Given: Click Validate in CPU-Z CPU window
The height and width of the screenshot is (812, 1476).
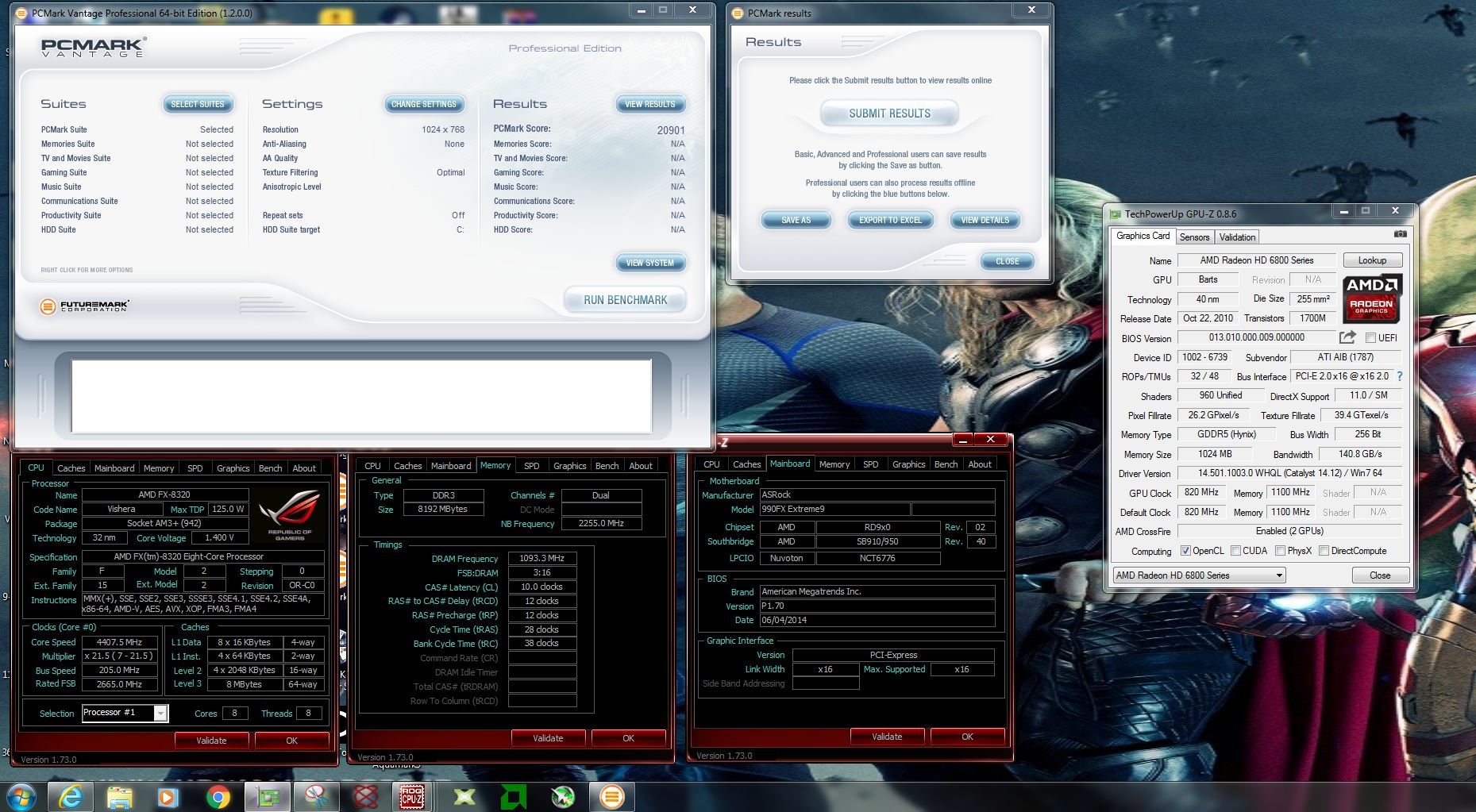Looking at the screenshot, I should coord(211,741).
